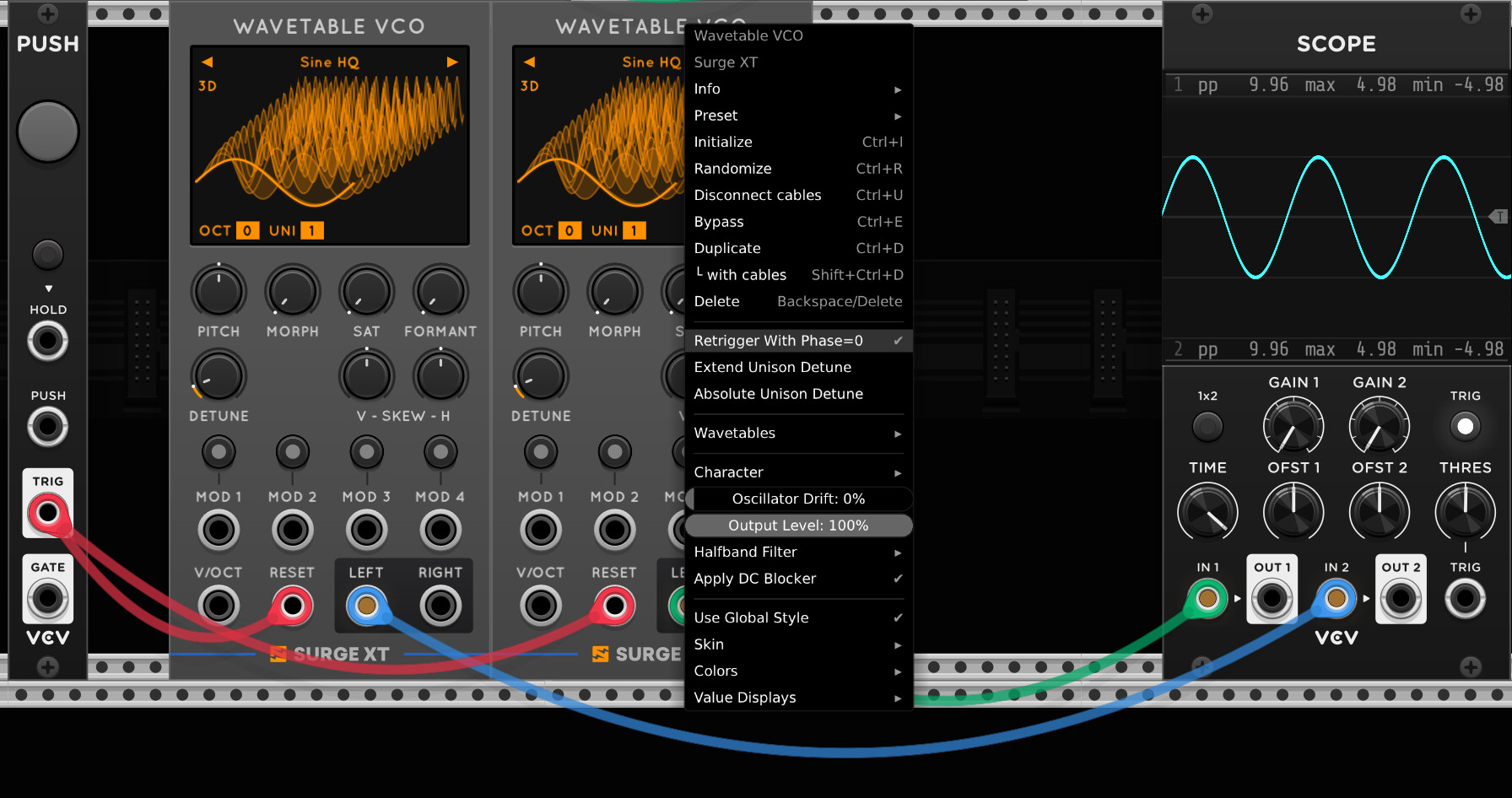Click the DETUNE knob on first VCO
Image resolution: width=1512 pixels, height=798 pixels.
(219, 375)
